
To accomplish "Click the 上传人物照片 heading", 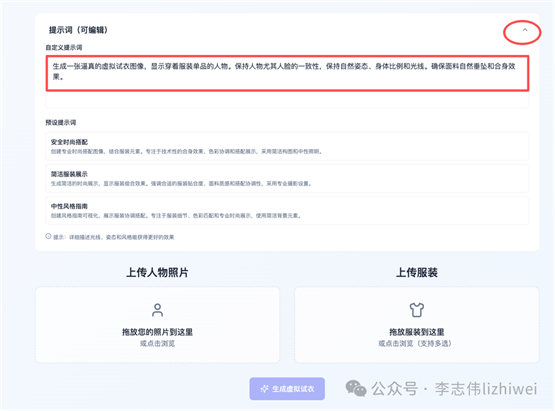I will click(158, 272).
